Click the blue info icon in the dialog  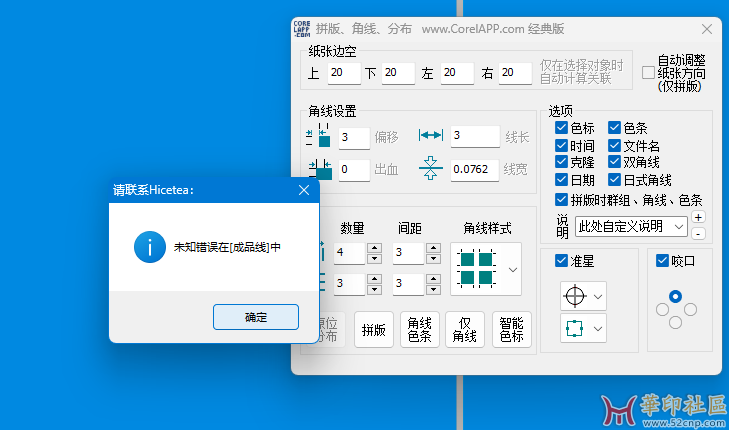(x=149, y=246)
